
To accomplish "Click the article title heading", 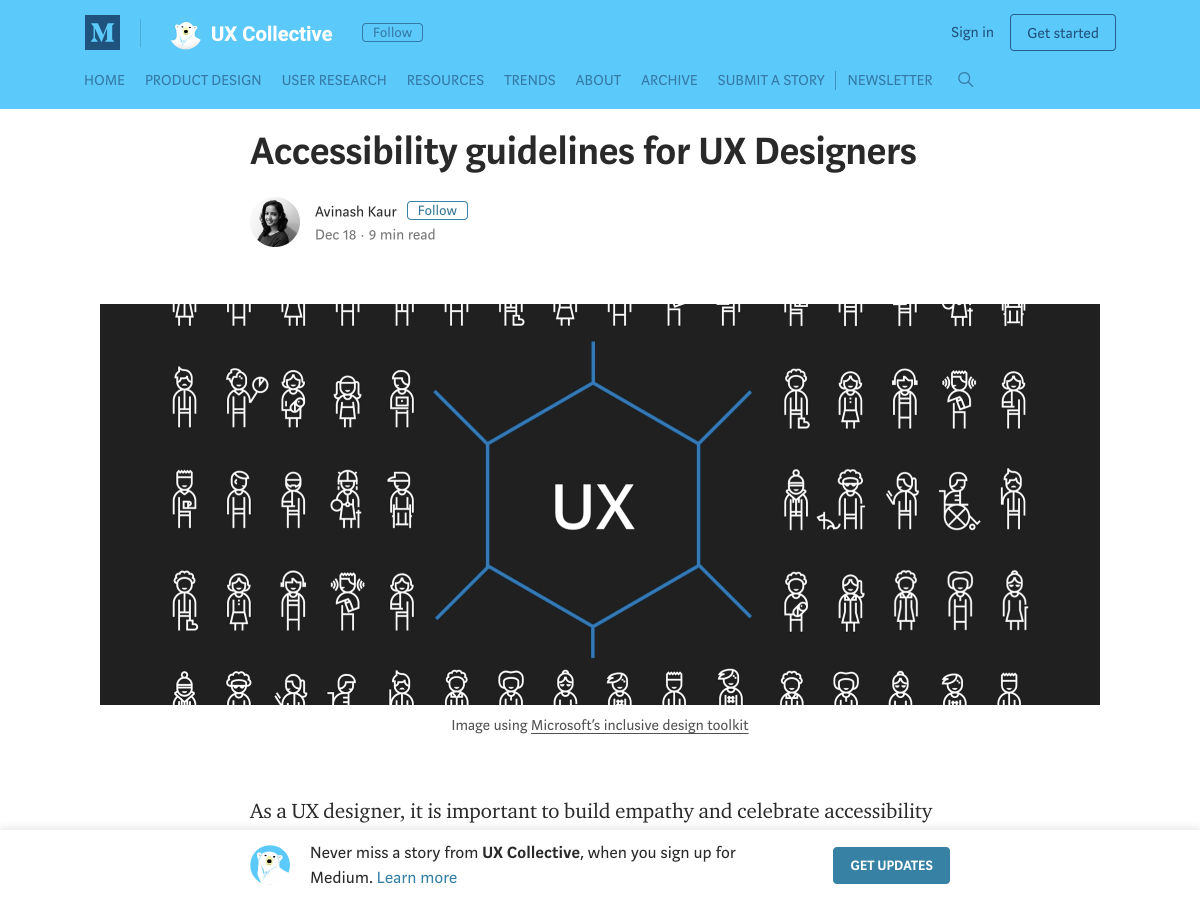I will click(x=583, y=152).
